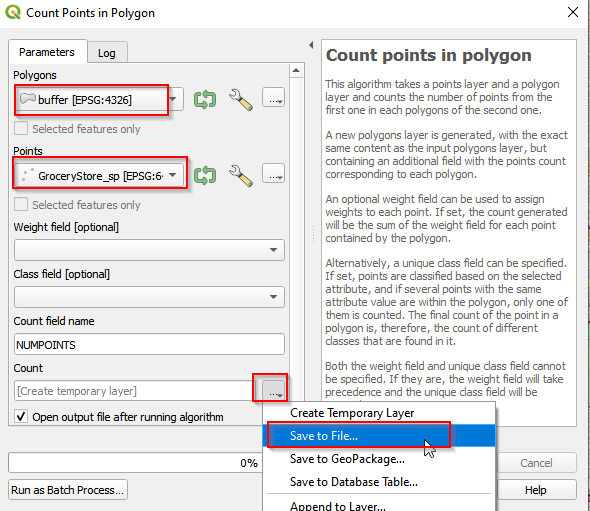
Task: Click the QGIS logo in title bar
Action: coord(13,12)
